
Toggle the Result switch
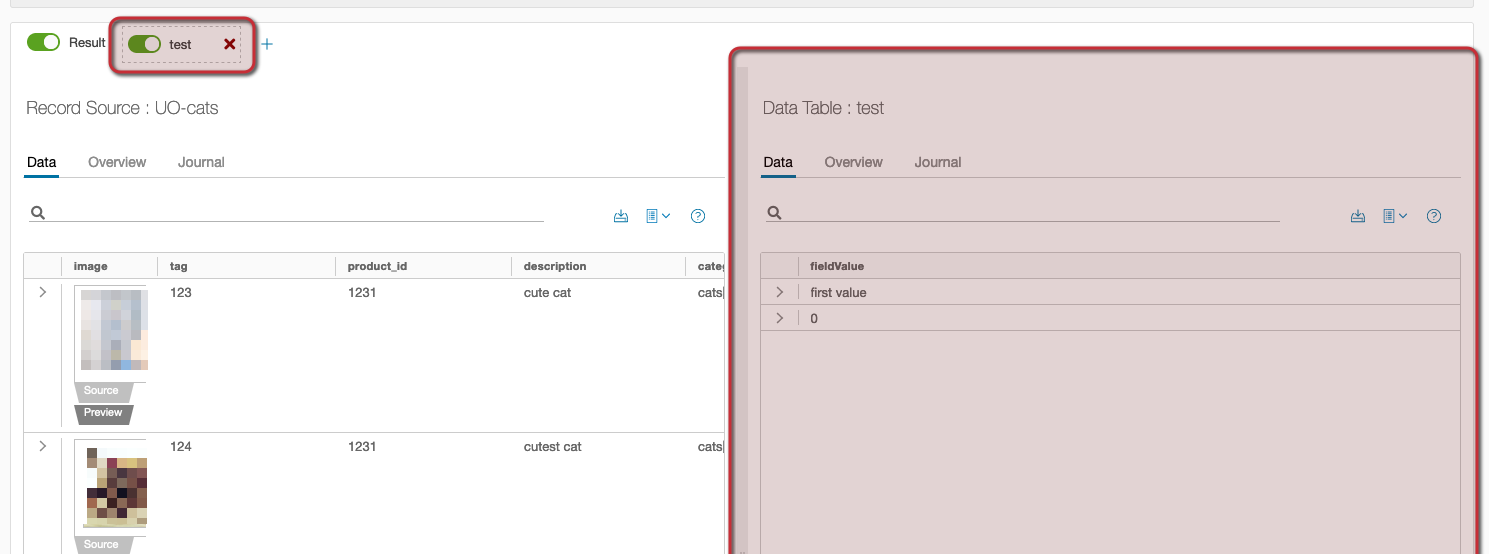click(43, 42)
